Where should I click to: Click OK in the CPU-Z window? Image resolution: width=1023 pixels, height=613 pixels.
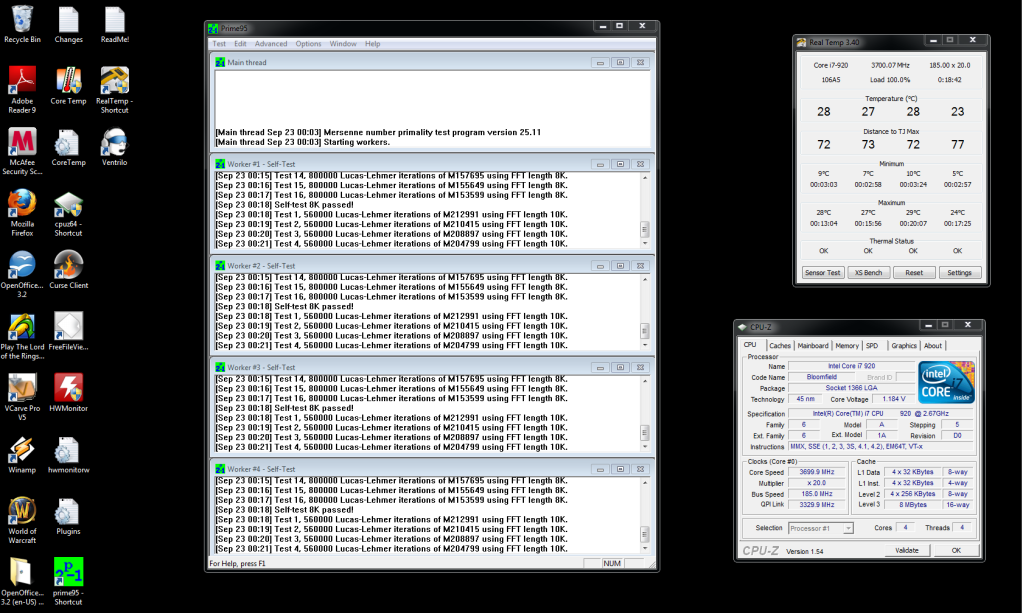point(956,550)
